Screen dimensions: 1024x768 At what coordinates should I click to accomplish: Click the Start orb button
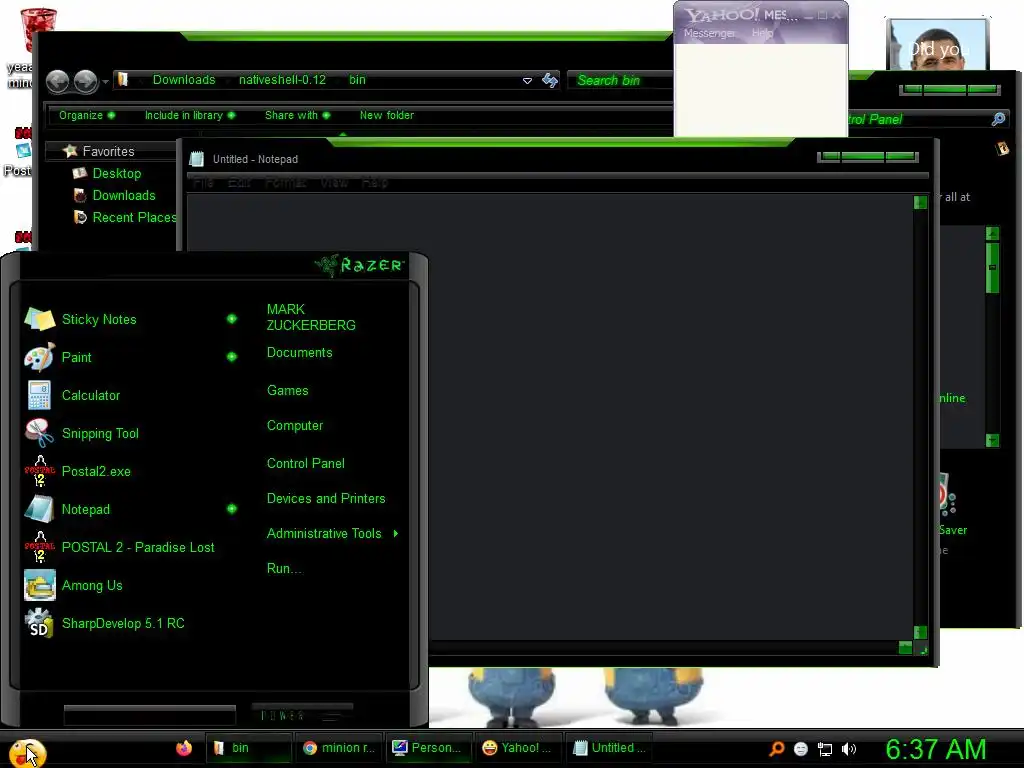click(x=27, y=752)
